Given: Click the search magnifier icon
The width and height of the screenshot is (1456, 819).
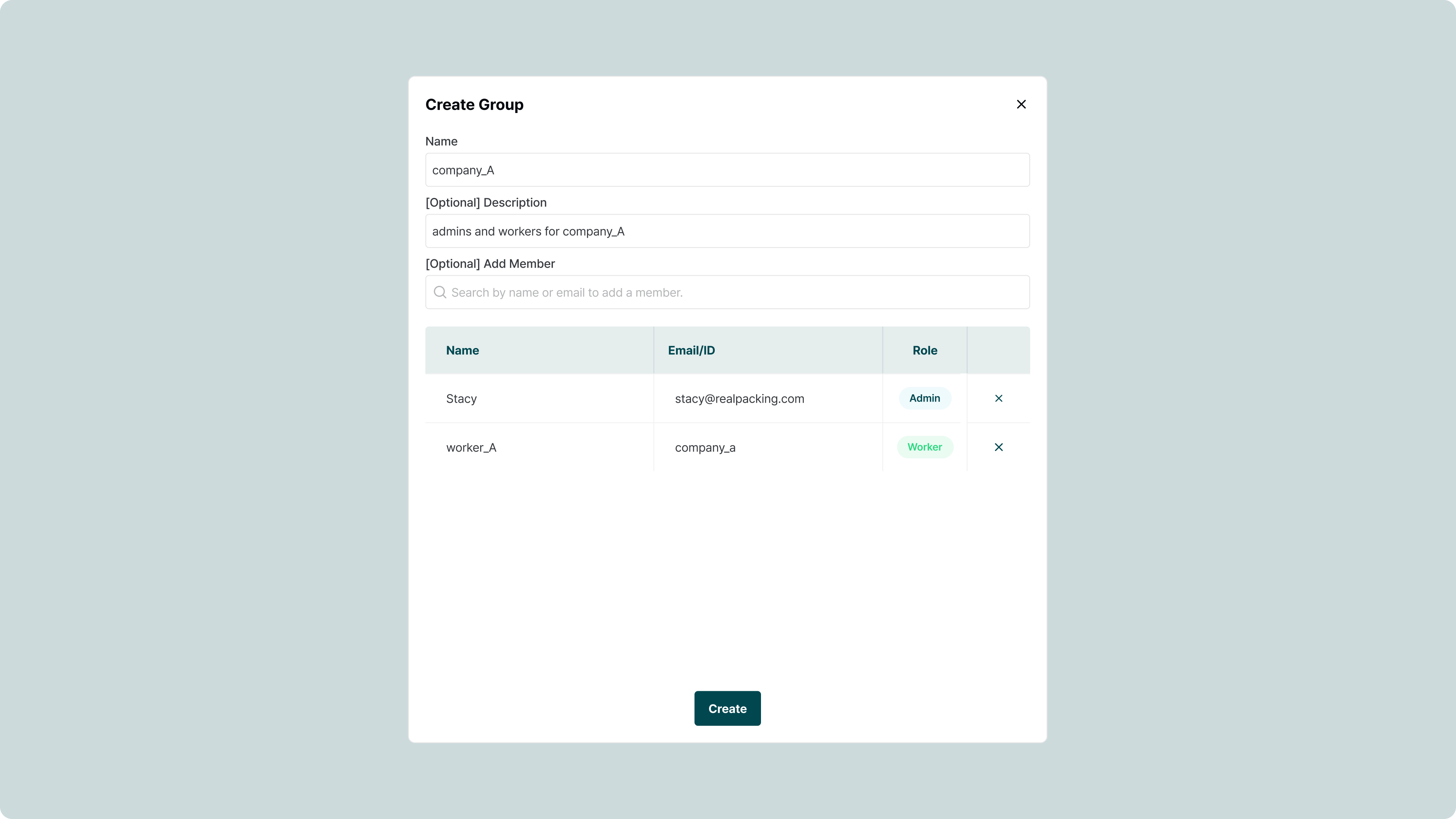Looking at the screenshot, I should (440, 292).
